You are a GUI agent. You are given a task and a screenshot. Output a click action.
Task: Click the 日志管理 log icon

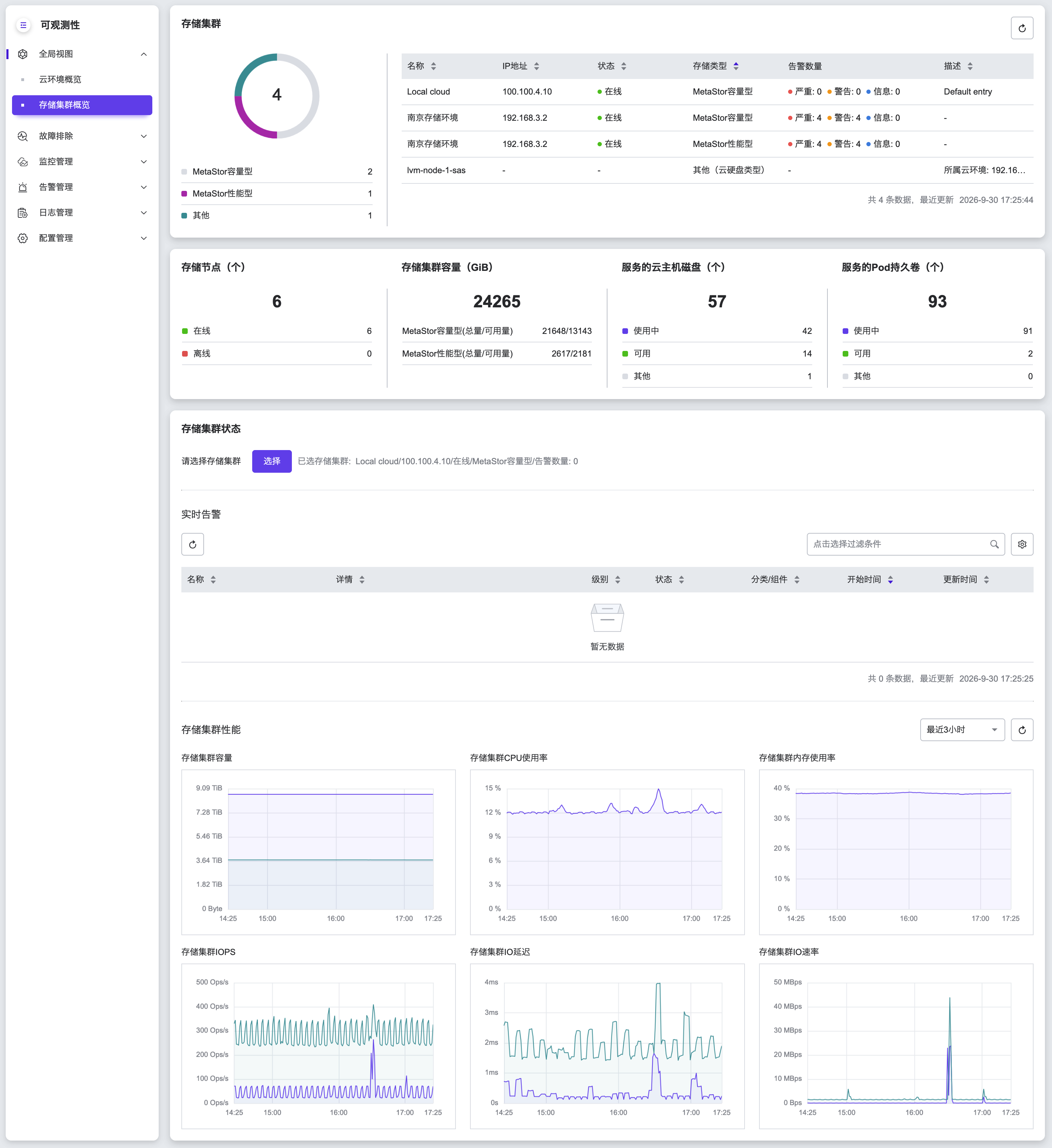point(23,213)
